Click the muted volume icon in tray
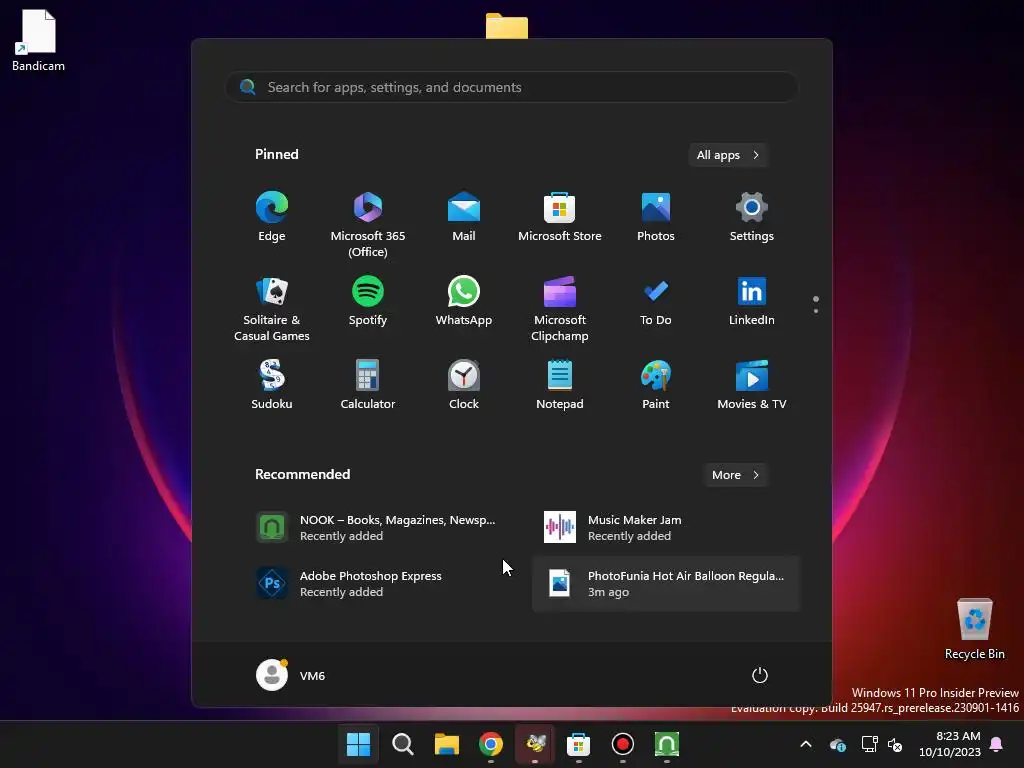The image size is (1024, 768). (895, 744)
